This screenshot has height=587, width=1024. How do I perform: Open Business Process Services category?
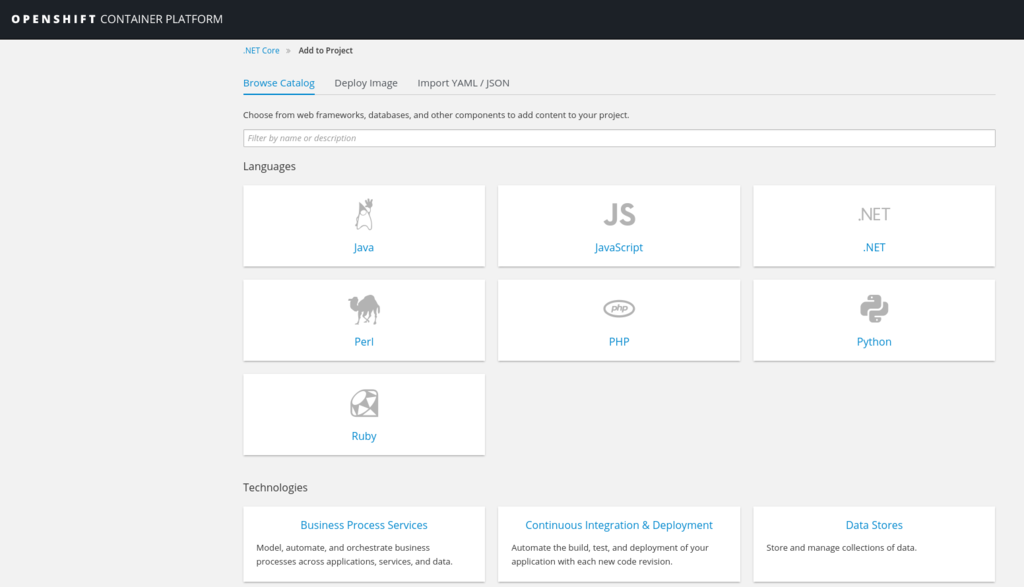pos(364,525)
